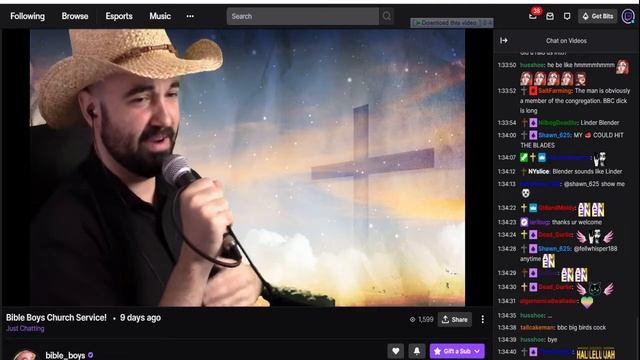Click the green check badge at 1:34:07
Screen dimensions: 640x360
pos(524,158)
